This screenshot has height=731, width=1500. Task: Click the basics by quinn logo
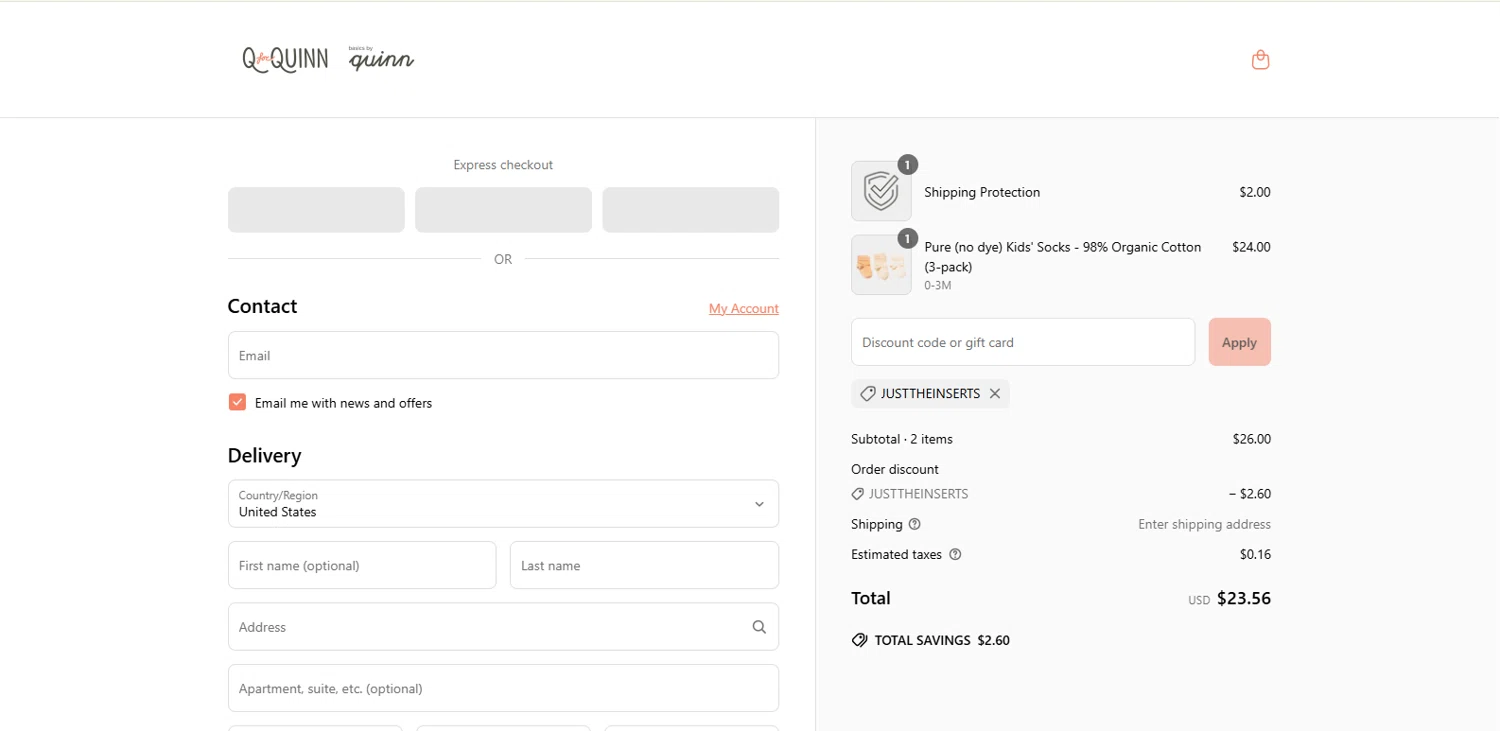pyautogui.click(x=381, y=59)
